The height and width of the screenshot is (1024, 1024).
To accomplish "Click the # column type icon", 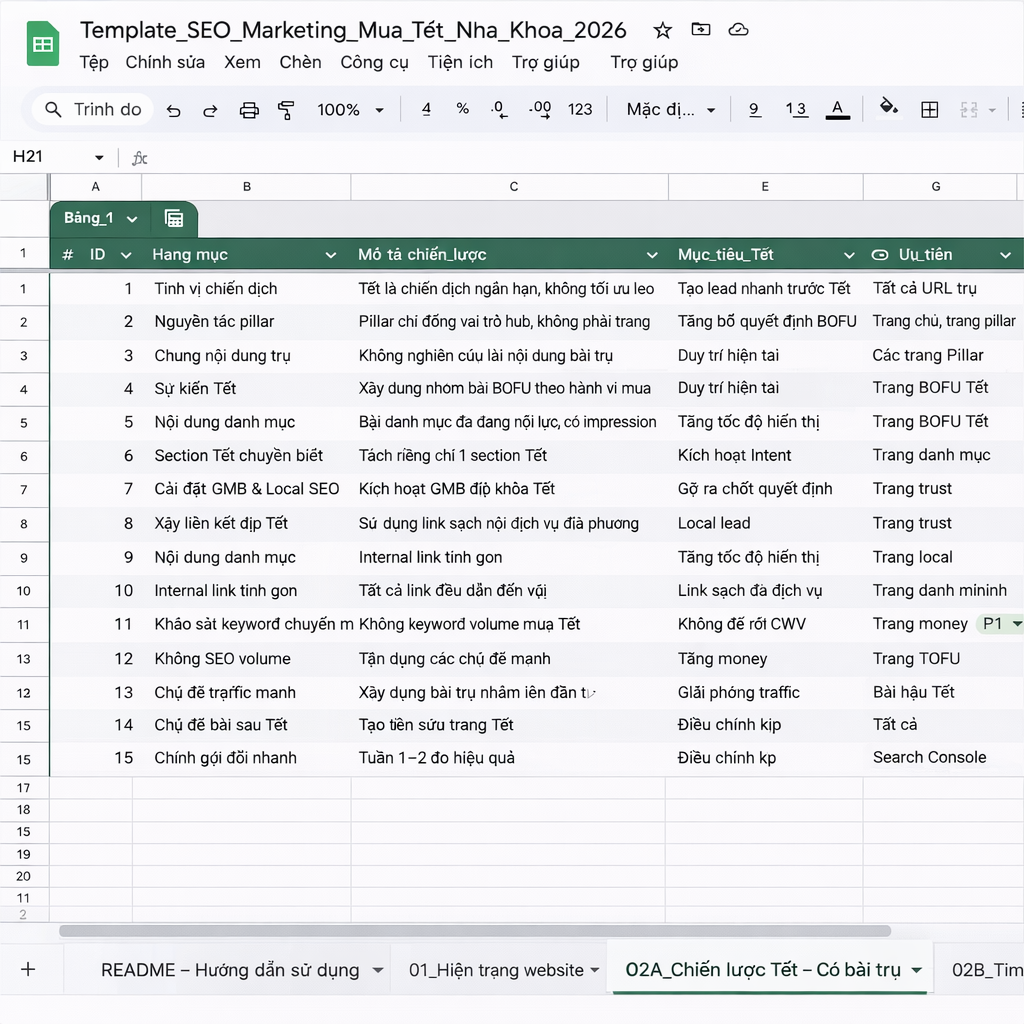I will [x=67, y=255].
